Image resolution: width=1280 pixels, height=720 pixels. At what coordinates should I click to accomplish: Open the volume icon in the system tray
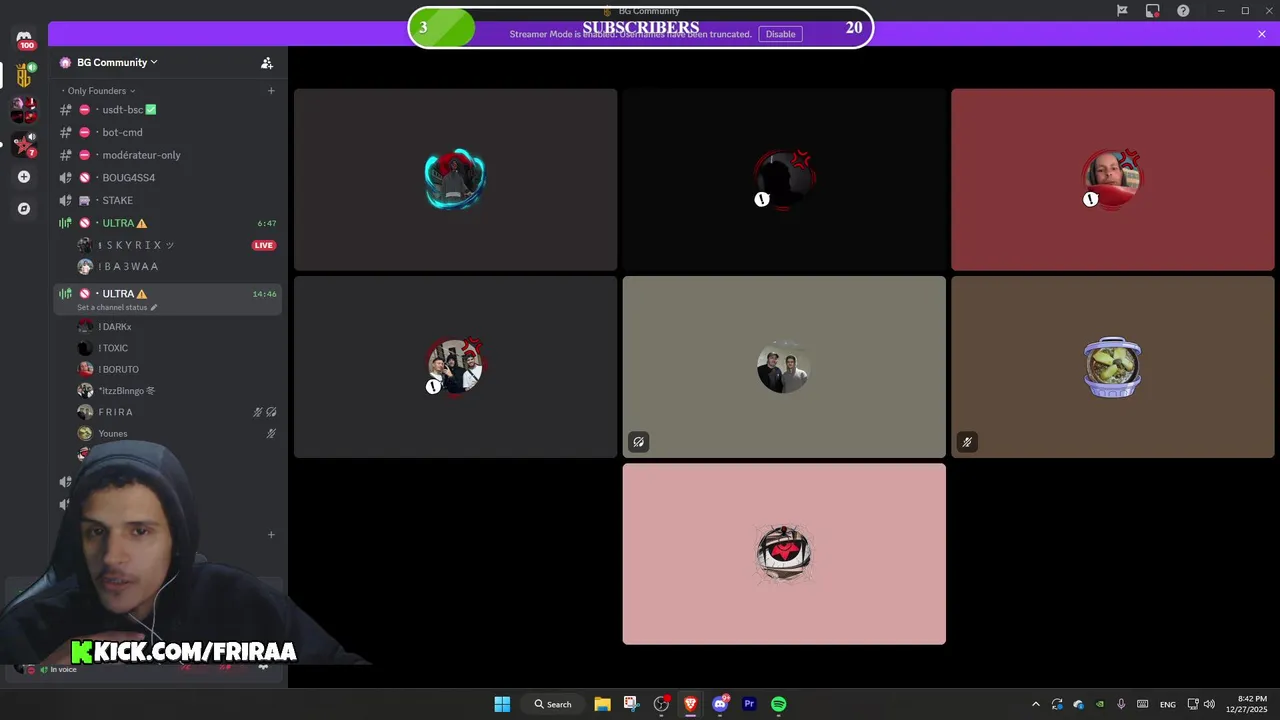coord(1209,704)
